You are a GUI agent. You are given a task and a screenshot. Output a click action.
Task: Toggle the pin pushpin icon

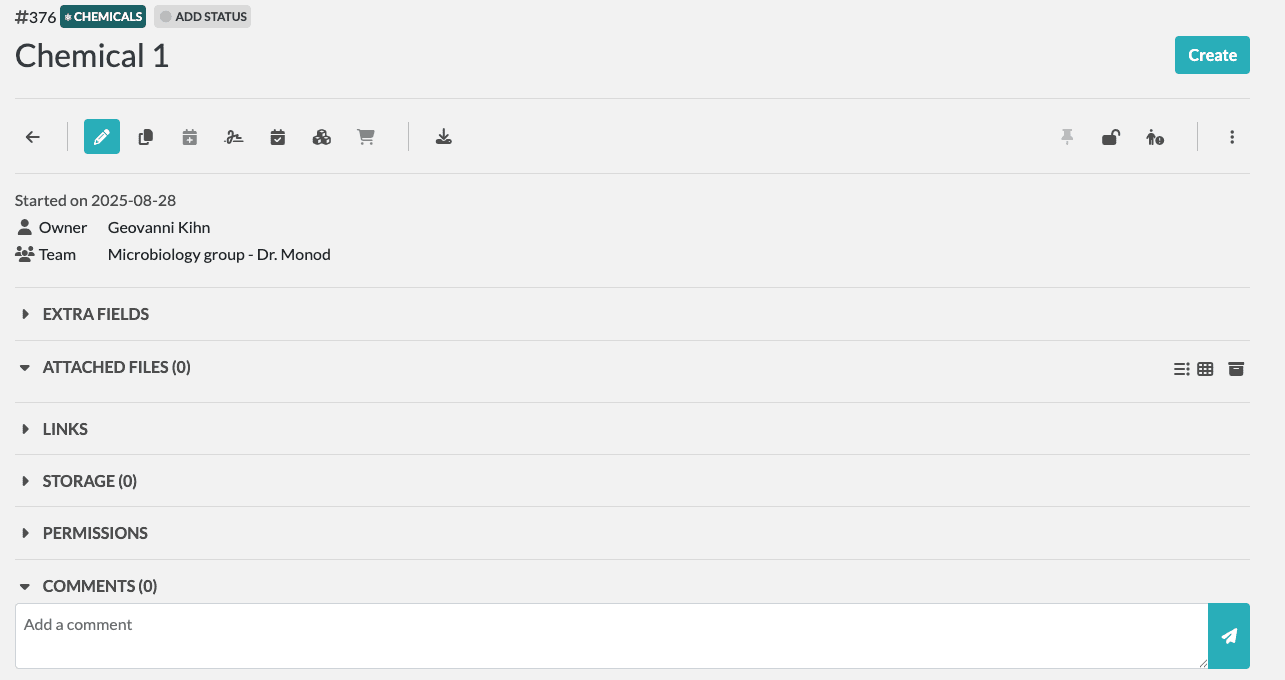click(1067, 137)
